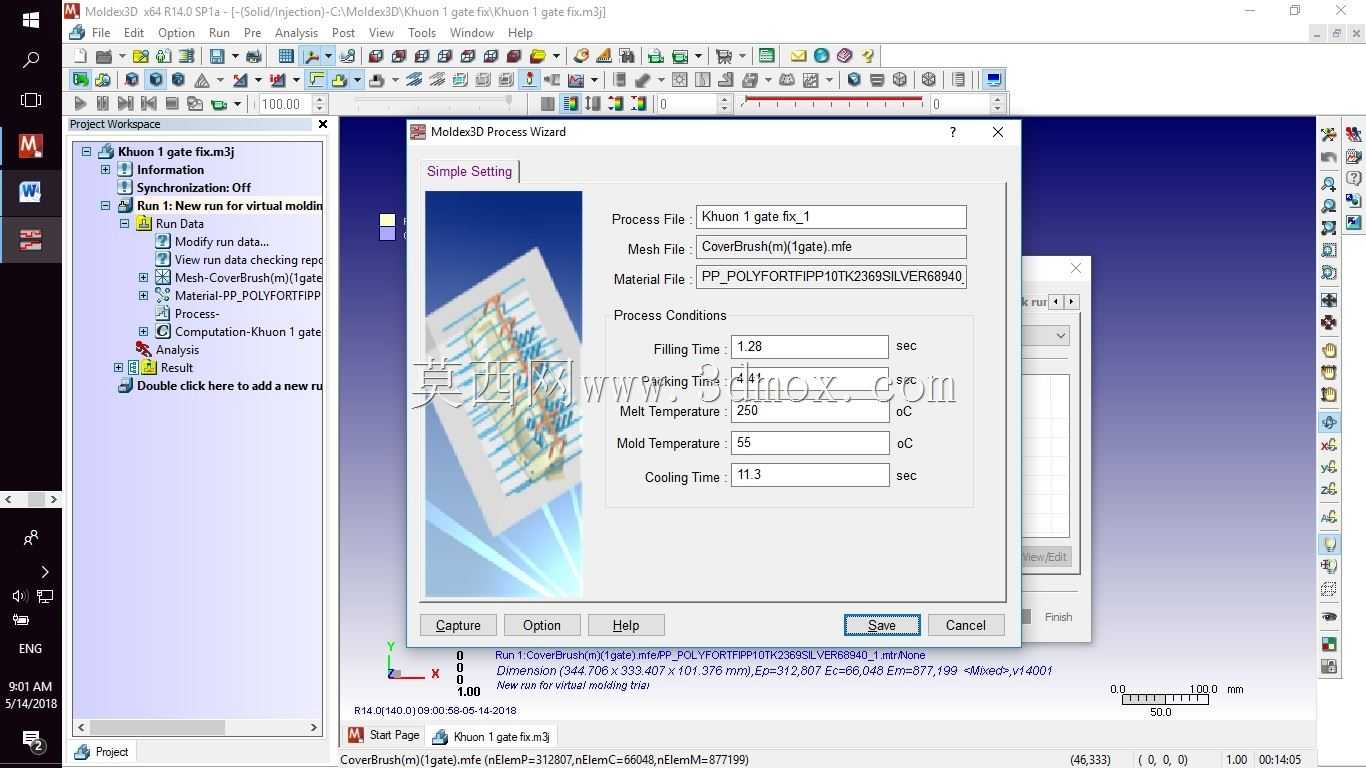The height and width of the screenshot is (768, 1366).
Task: Open the Post menu
Action: (343, 33)
